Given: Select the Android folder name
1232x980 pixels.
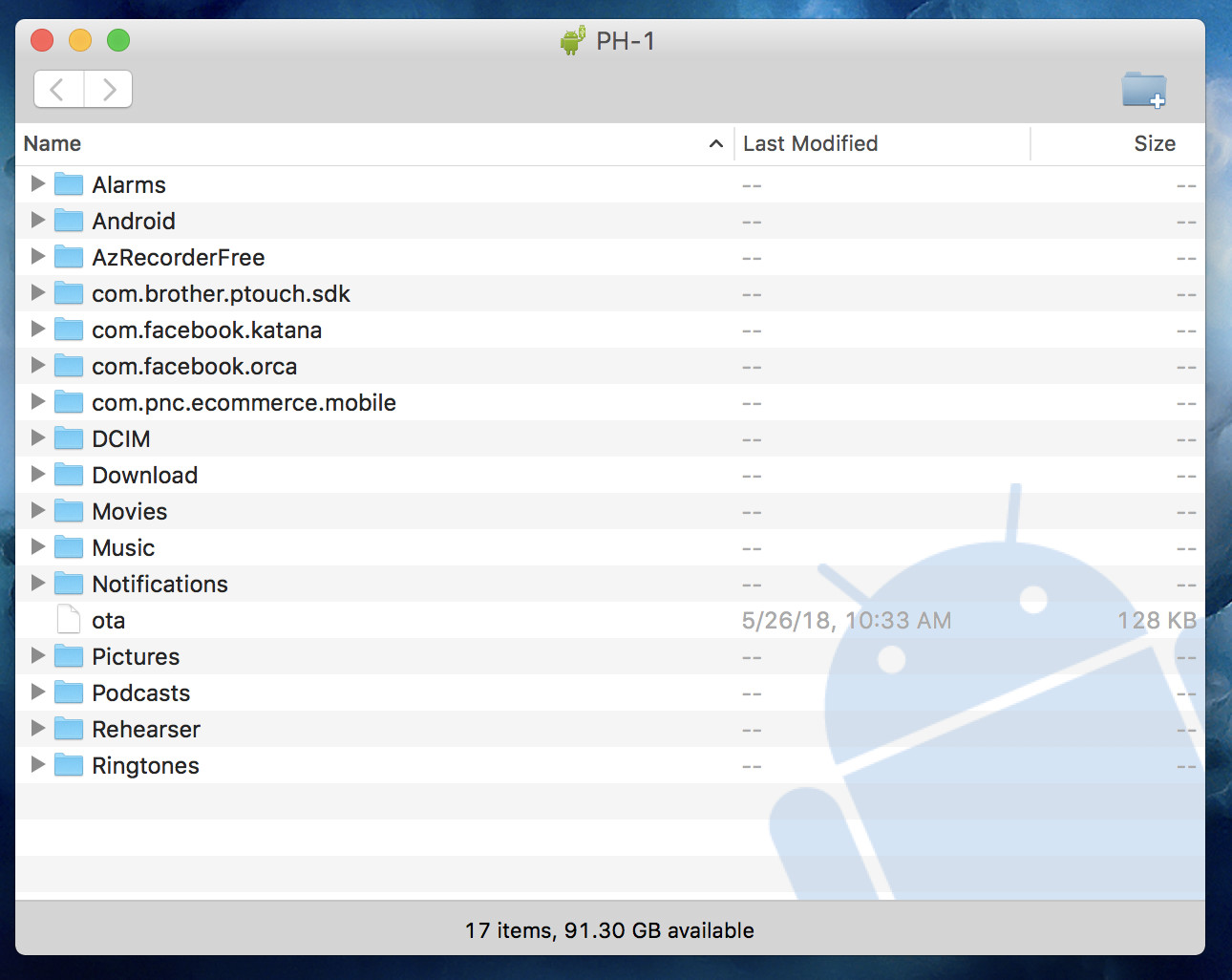Looking at the screenshot, I should (x=134, y=221).
